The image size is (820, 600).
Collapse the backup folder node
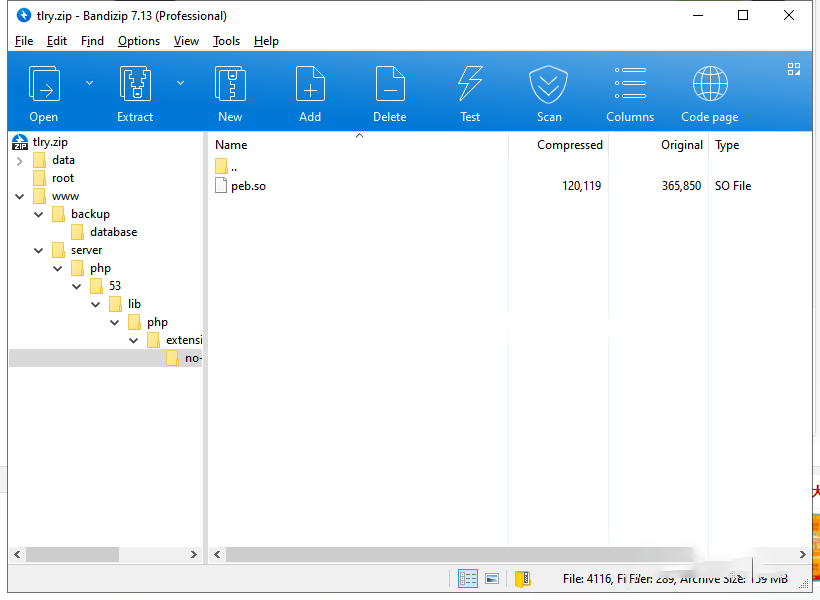(39, 214)
